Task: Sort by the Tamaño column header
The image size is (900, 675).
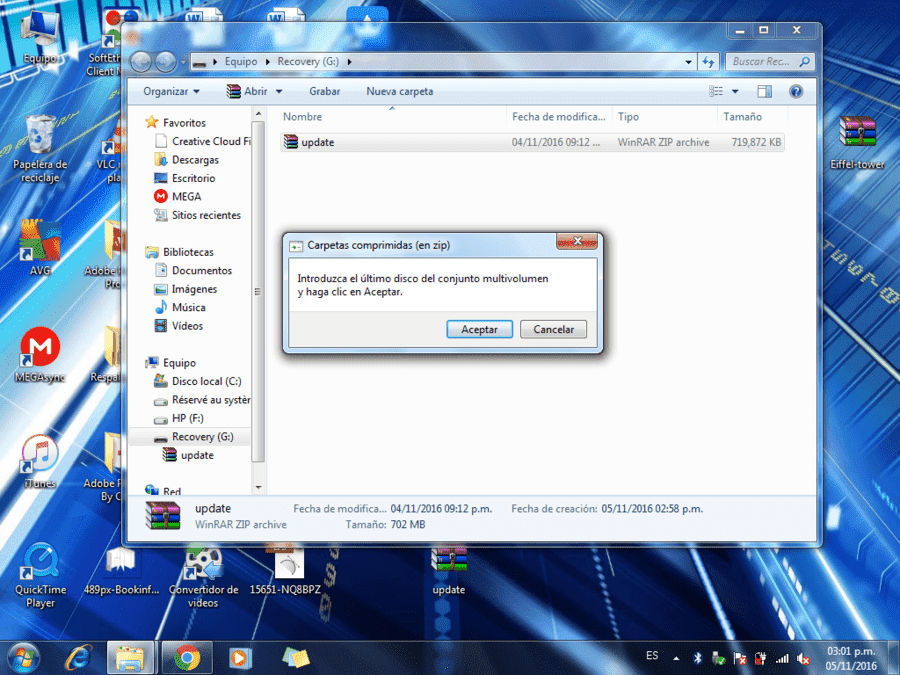Action: (752, 117)
